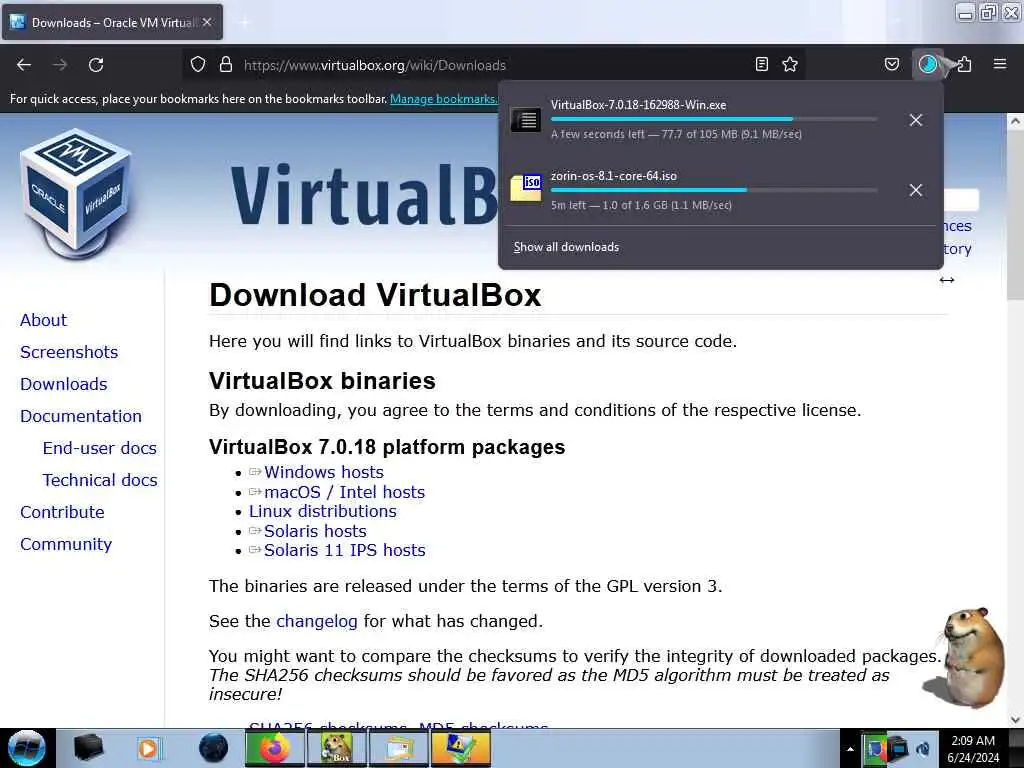Open the Downloads sidebar link
This screenshot has width=1024, height=768.
pyautogui.click(x=63, y=384)
